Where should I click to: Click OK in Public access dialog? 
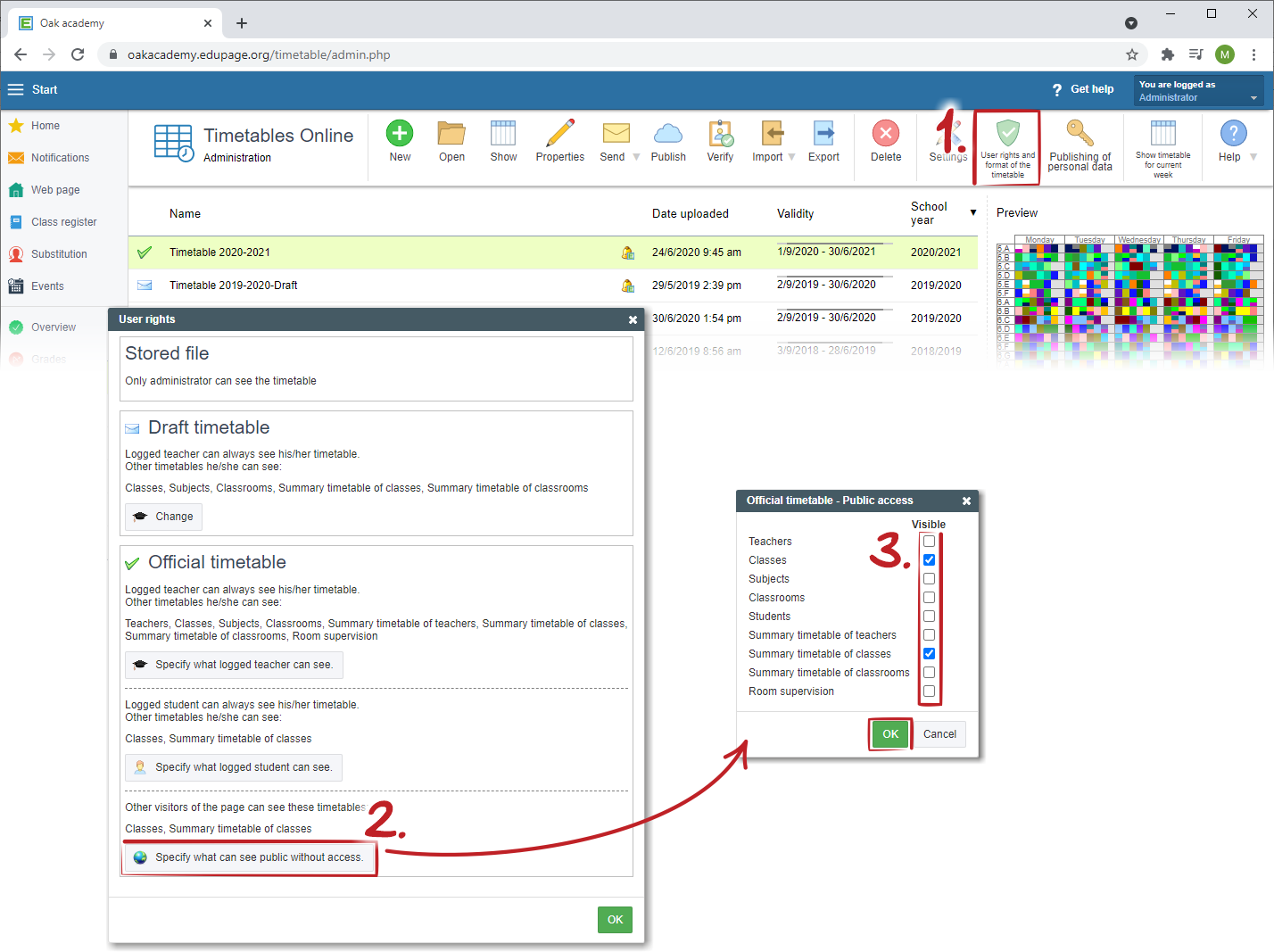coord(890,734)
